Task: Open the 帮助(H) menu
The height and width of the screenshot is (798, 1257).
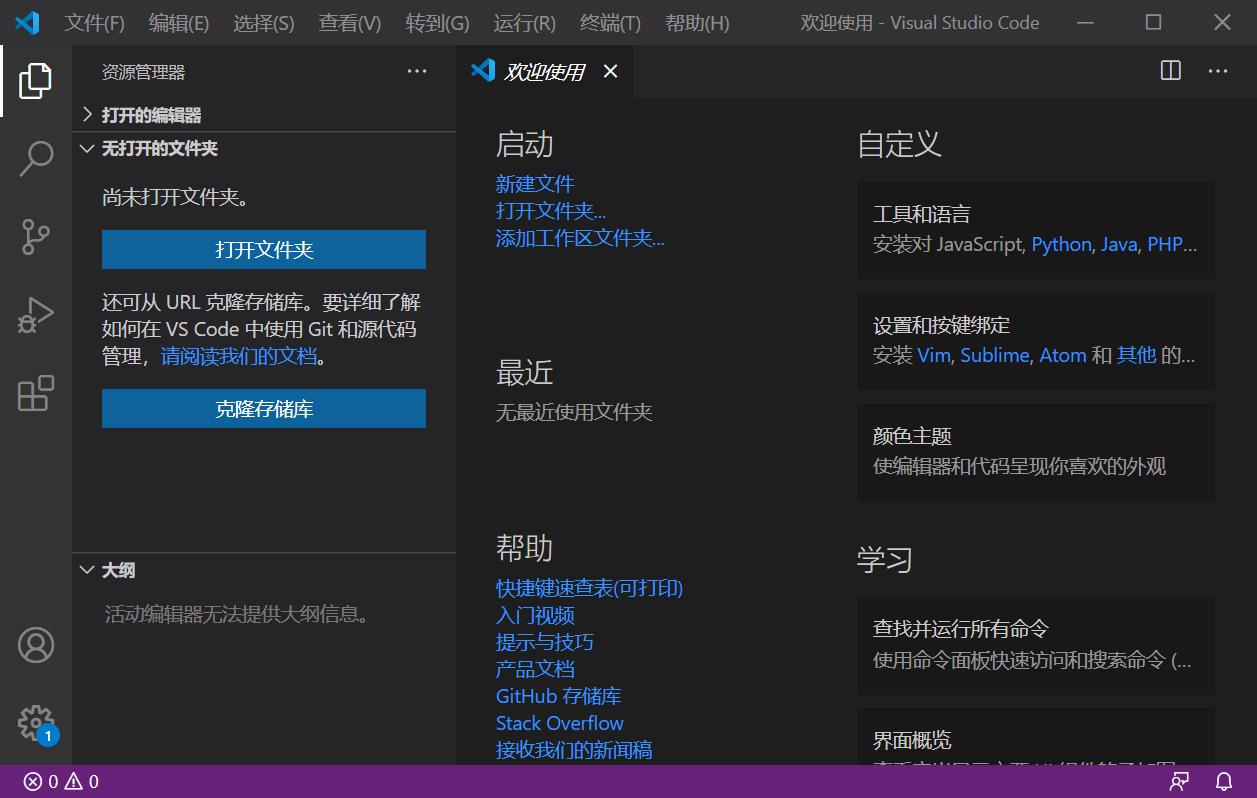Action: [697, 23]
